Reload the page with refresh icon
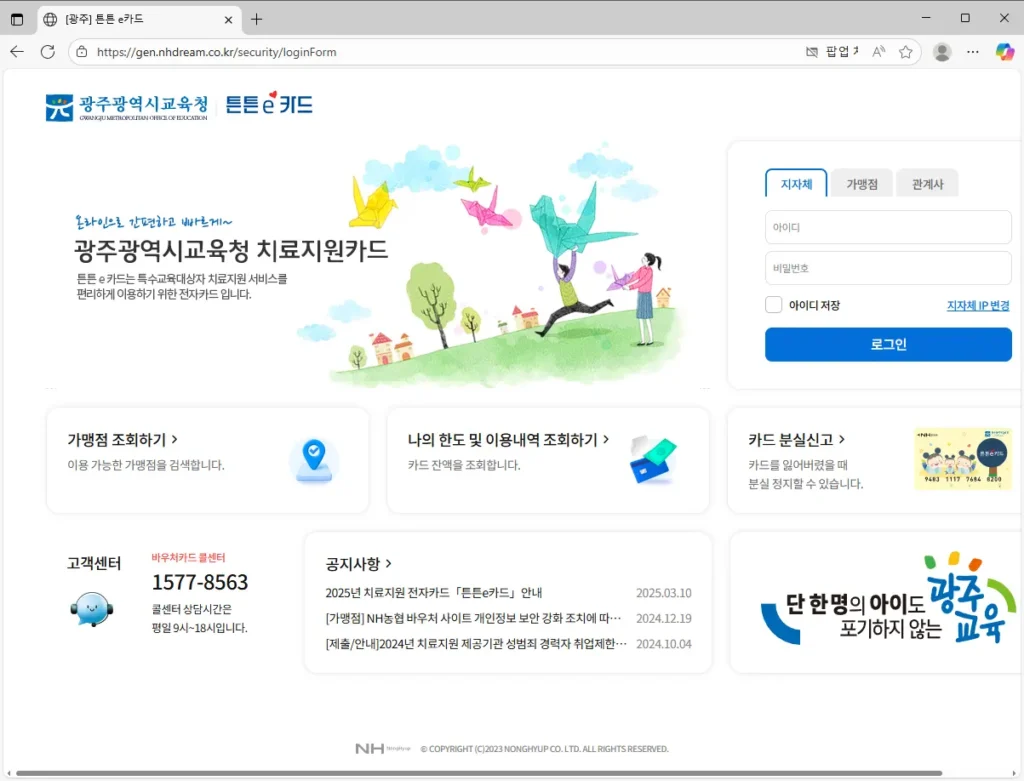The width and height of the screenshot is (1024, 781). (47, 52)
